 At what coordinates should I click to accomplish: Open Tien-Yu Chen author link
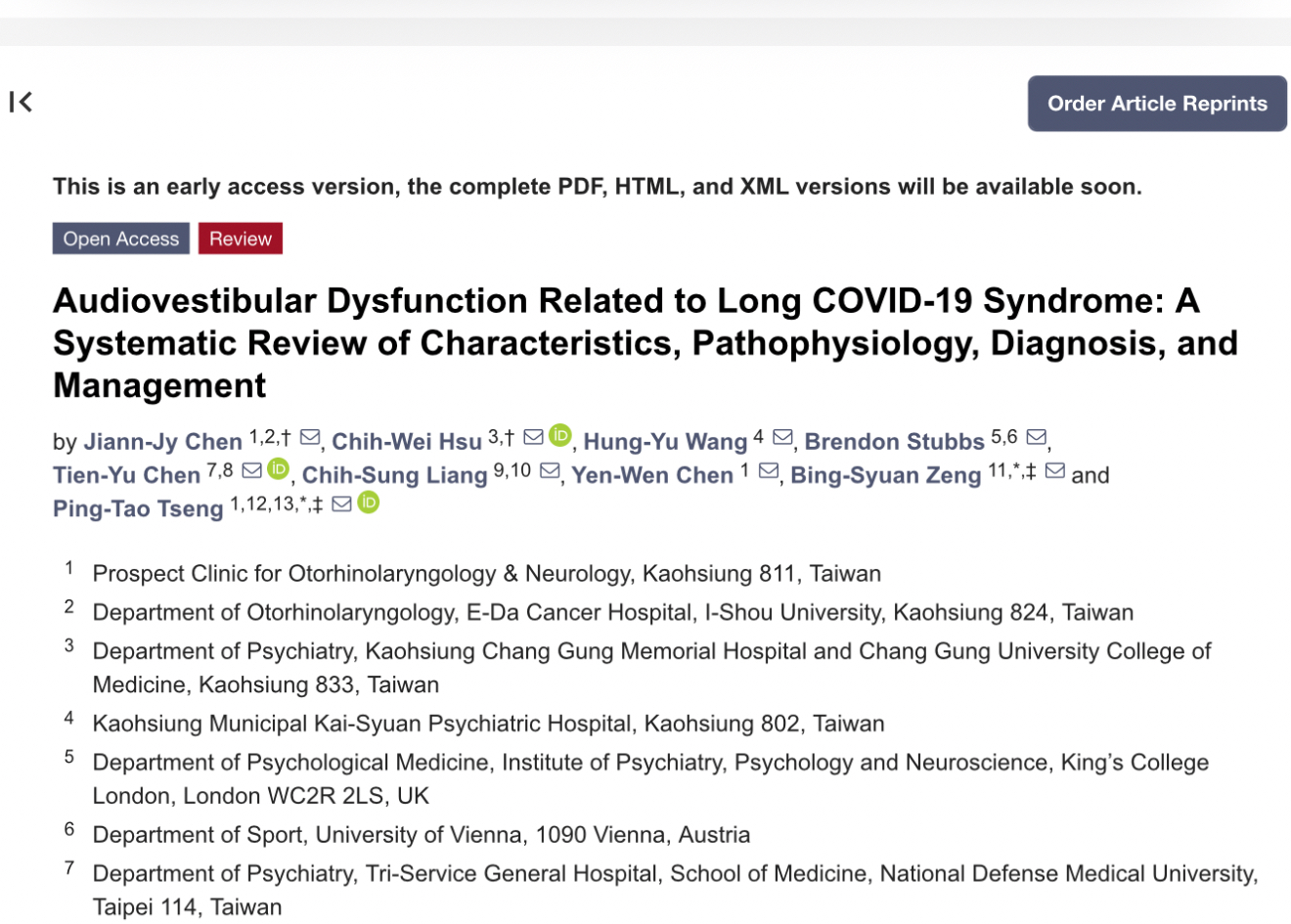[126, 475]
